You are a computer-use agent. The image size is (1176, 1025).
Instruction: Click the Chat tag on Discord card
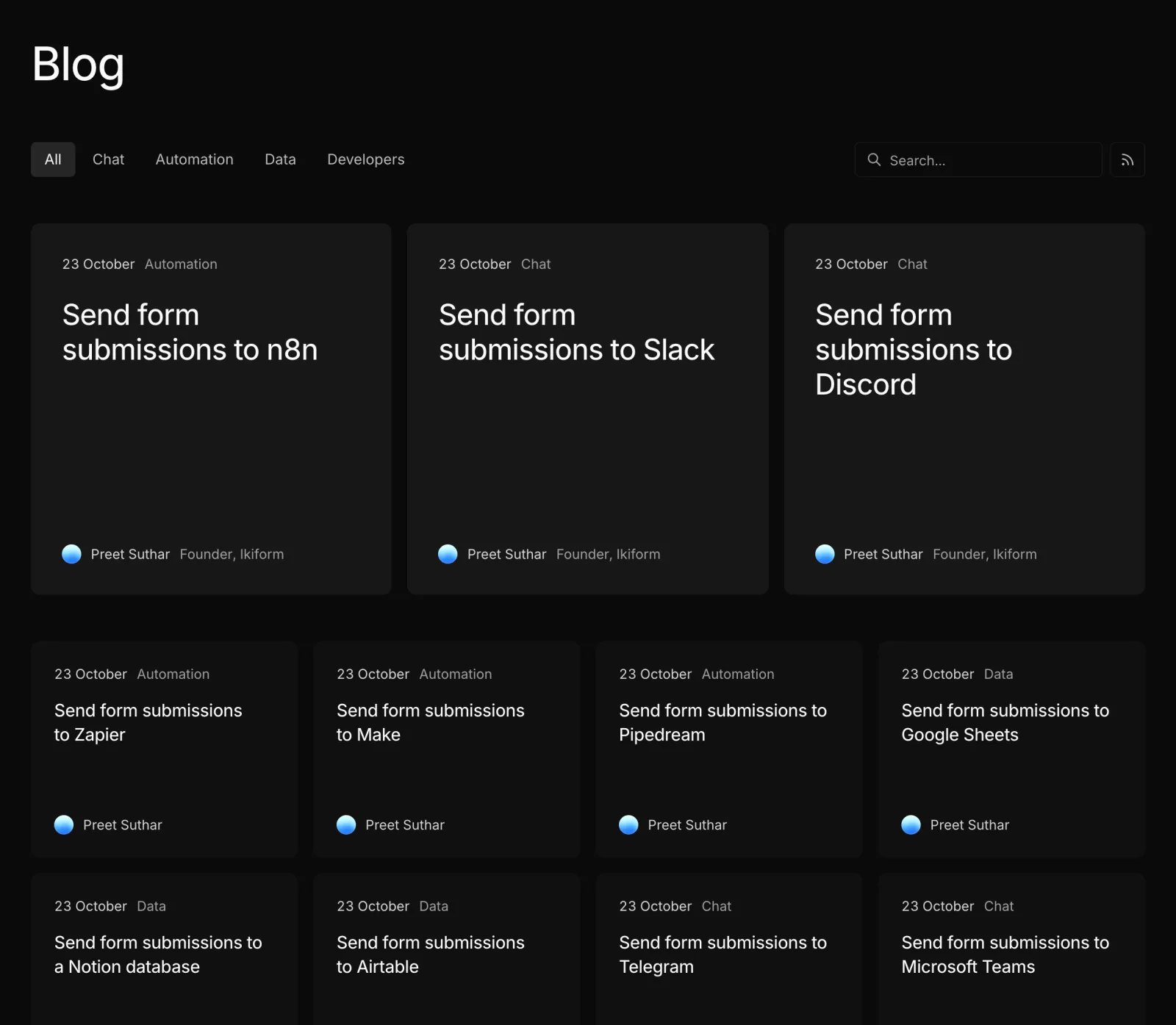[912, 264]
